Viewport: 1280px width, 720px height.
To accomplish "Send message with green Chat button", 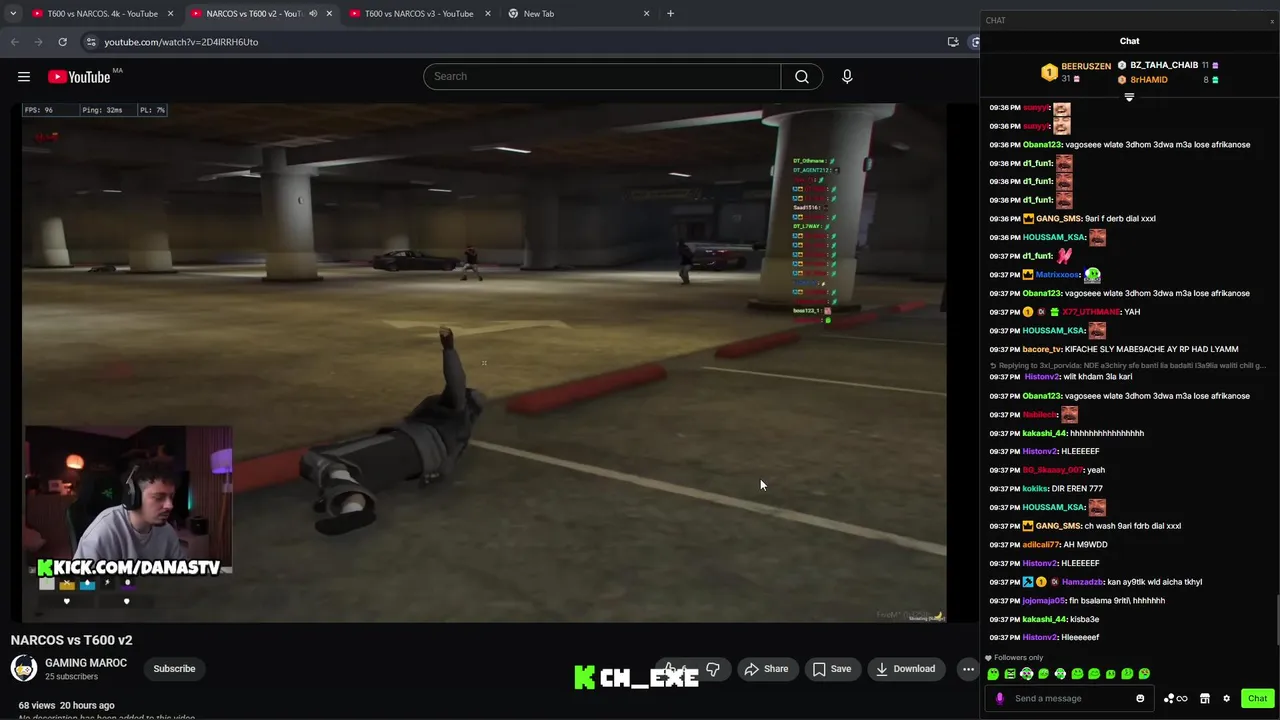I will [1257, 699].
